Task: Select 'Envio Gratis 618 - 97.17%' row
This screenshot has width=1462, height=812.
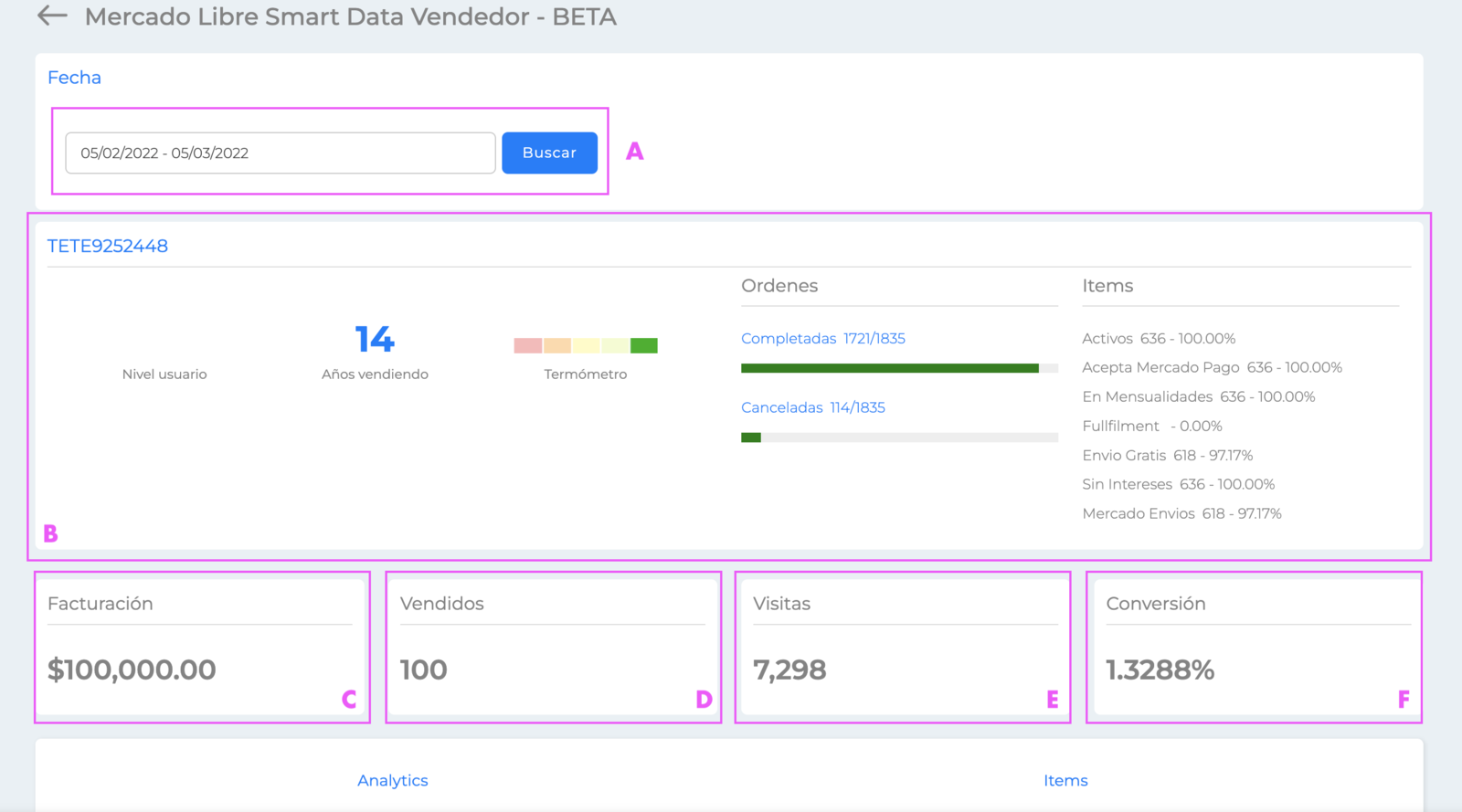Action: pyautogui.click(x=1168, y=455)
